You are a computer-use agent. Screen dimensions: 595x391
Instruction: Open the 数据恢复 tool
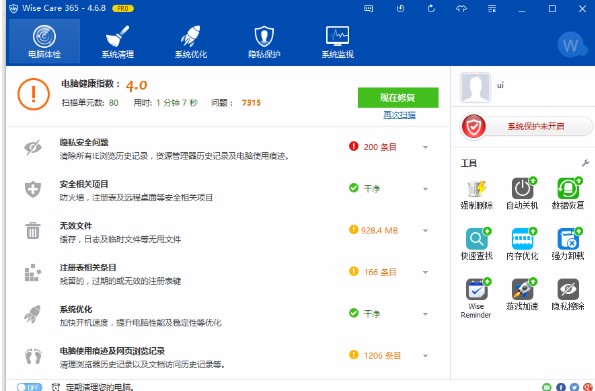tap(568, 194)
